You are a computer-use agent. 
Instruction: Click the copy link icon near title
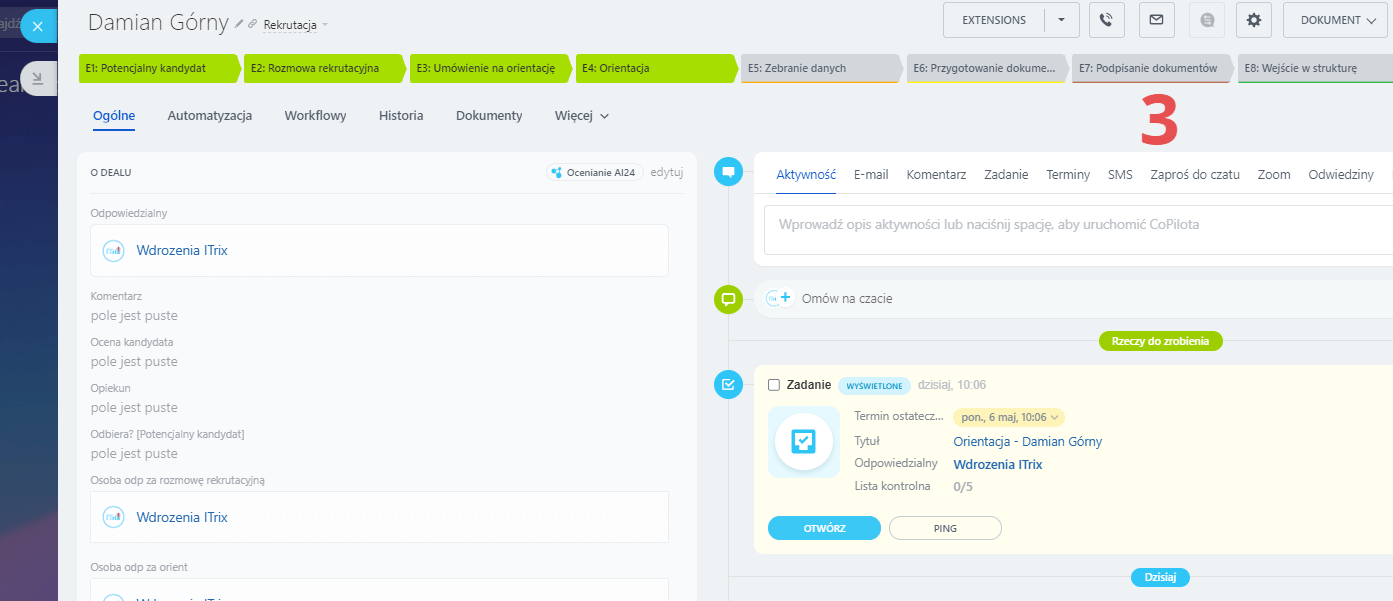[252, 23]
